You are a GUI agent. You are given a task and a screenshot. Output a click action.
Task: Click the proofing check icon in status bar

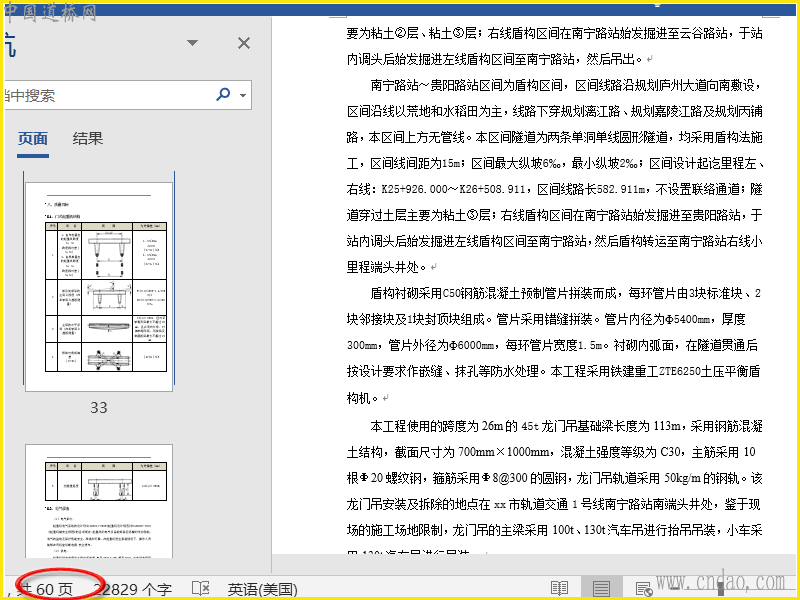pos(201,588)
